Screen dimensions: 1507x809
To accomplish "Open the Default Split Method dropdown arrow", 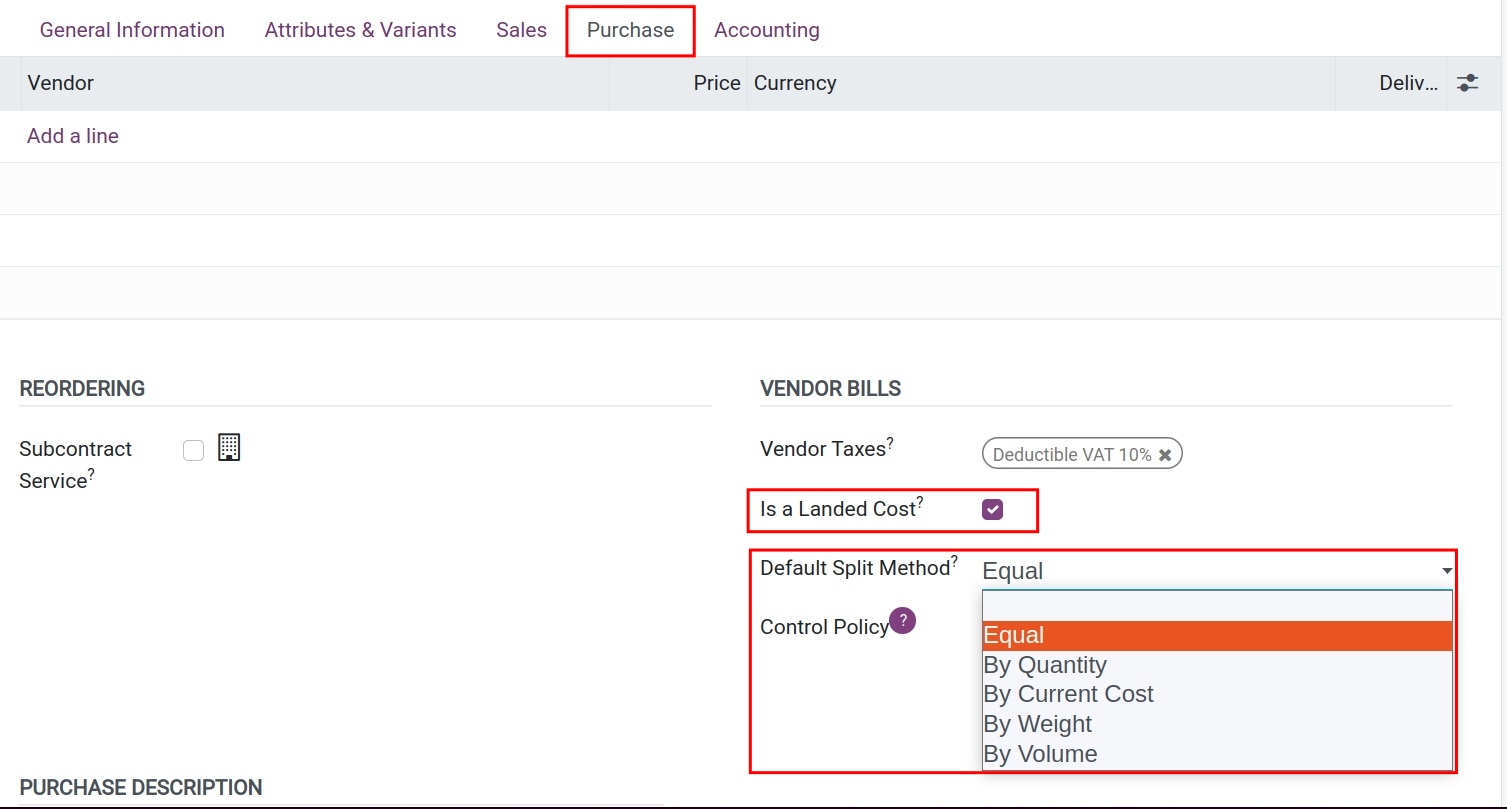I will pyautogui.click(x=1446, y=570).
